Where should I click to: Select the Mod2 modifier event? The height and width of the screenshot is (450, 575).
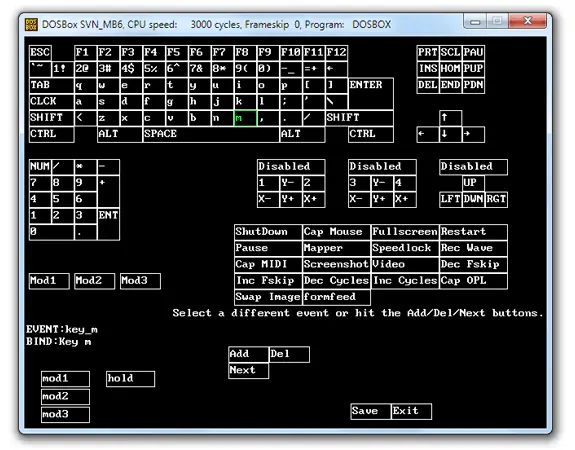point(95,281)
